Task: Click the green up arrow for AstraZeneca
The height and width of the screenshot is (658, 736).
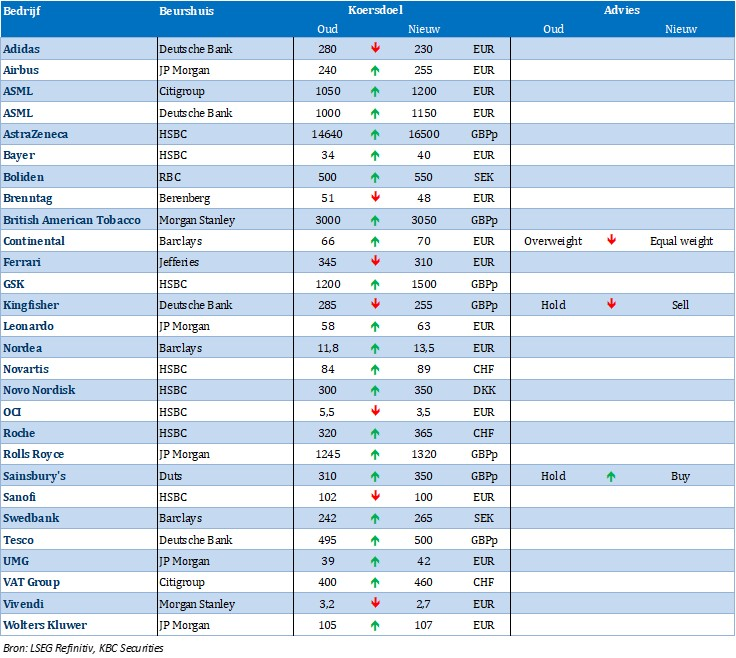Action: click(x=375, y=134)
